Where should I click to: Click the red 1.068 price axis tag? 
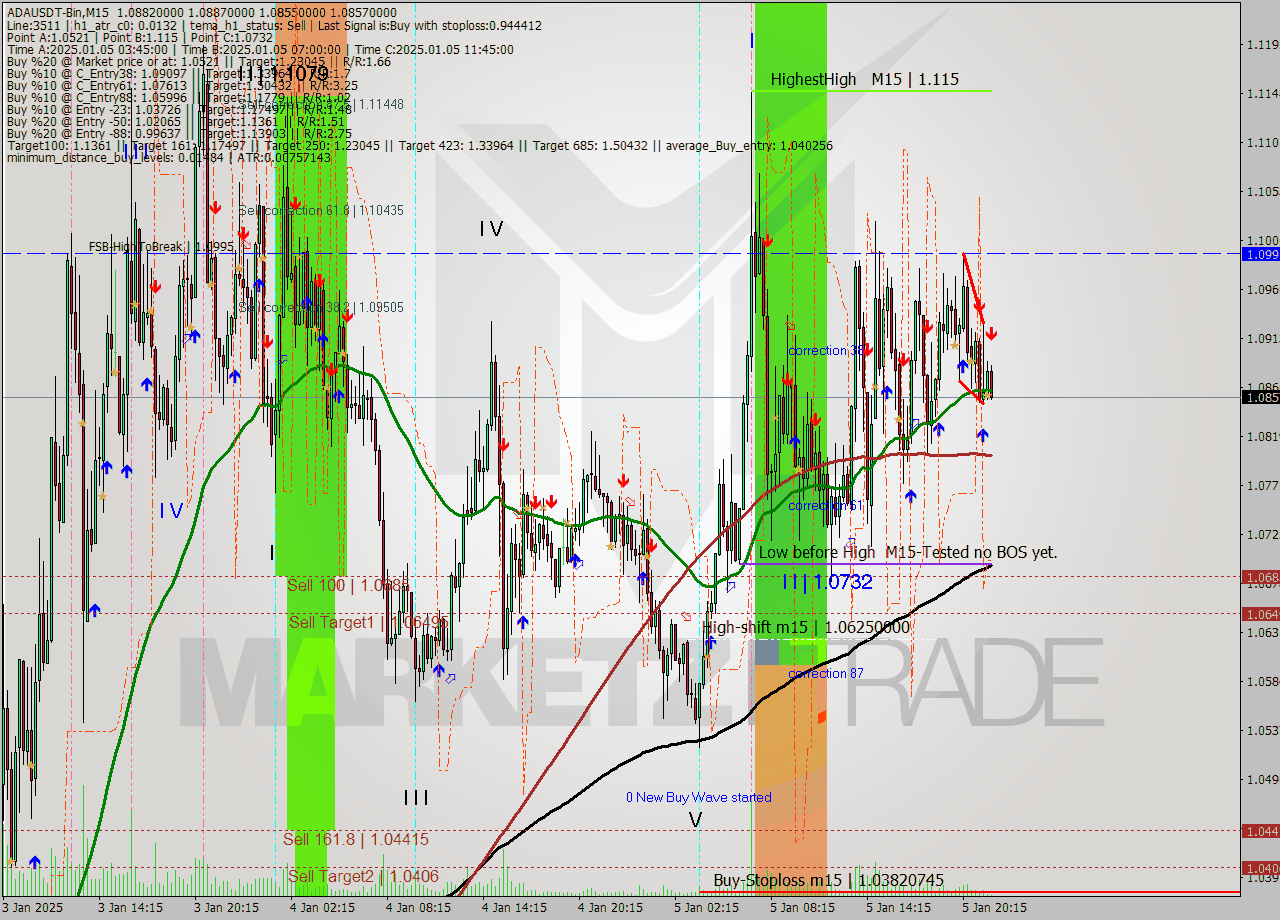[1260, 577]
